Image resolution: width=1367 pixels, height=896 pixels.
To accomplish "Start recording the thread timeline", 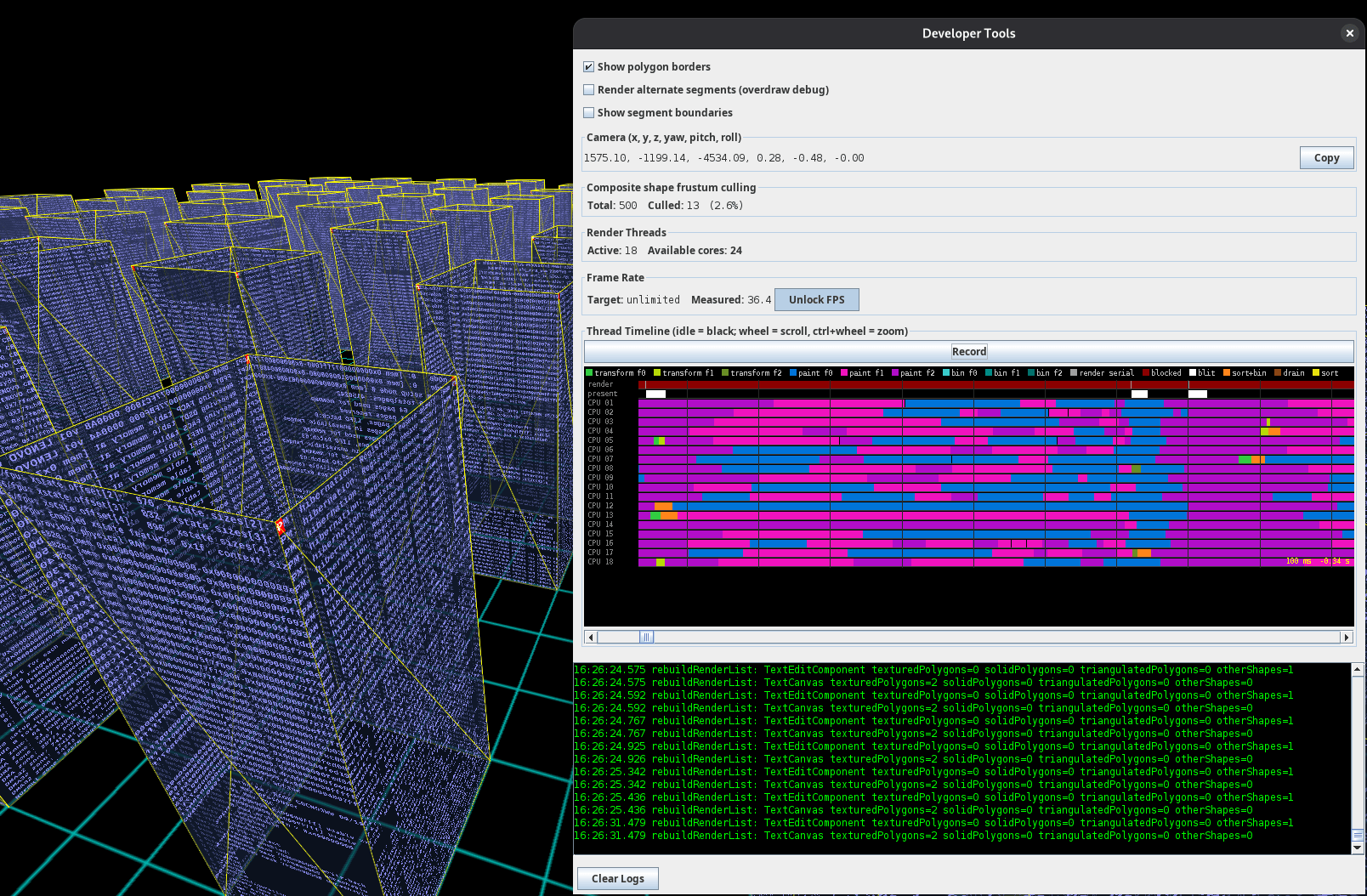I will (969, 351).
